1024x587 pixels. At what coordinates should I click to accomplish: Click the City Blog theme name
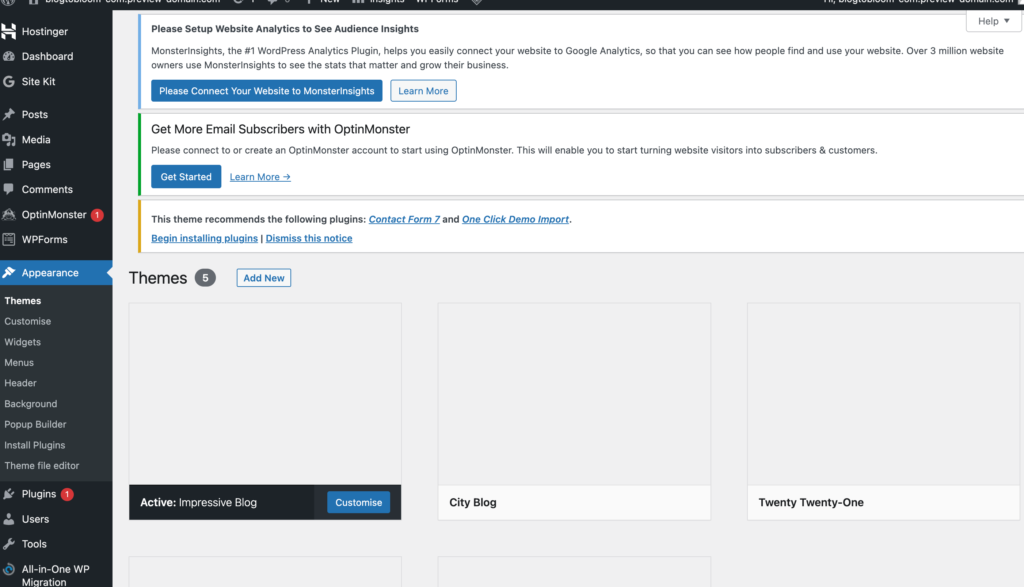tap(473, 502)
